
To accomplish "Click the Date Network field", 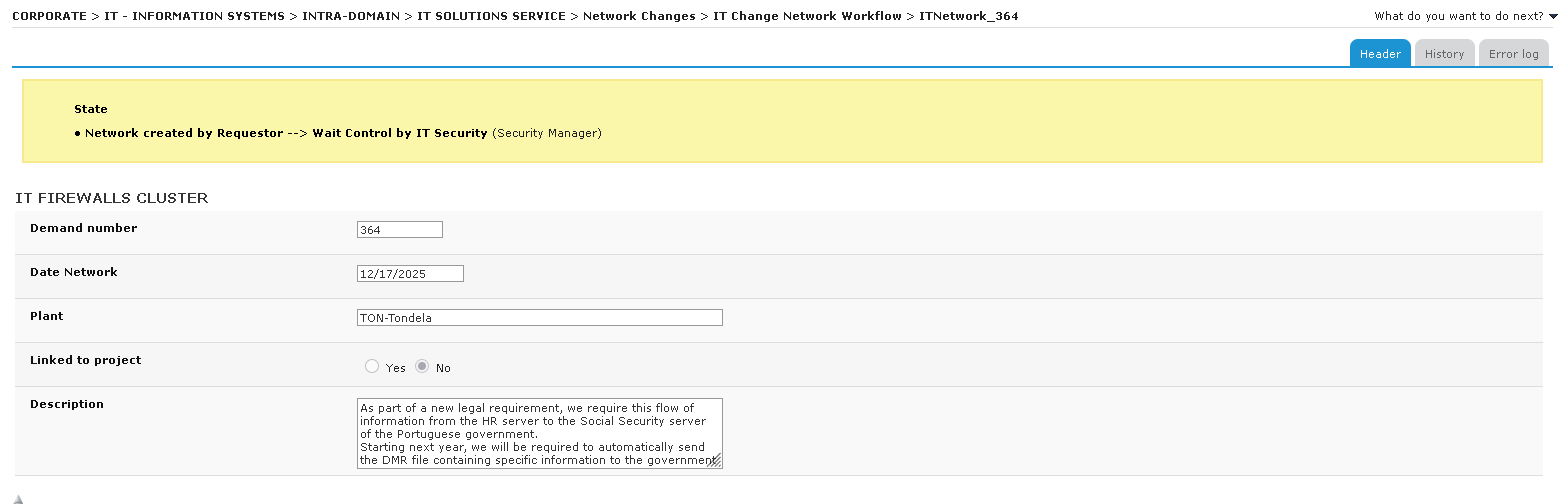I will point(410,274).
